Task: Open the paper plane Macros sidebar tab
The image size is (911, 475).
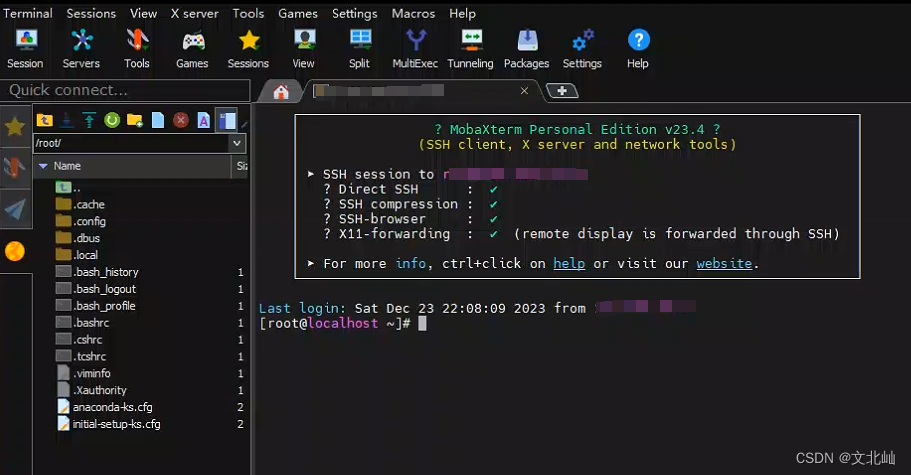Action: [x=15, y=209]
